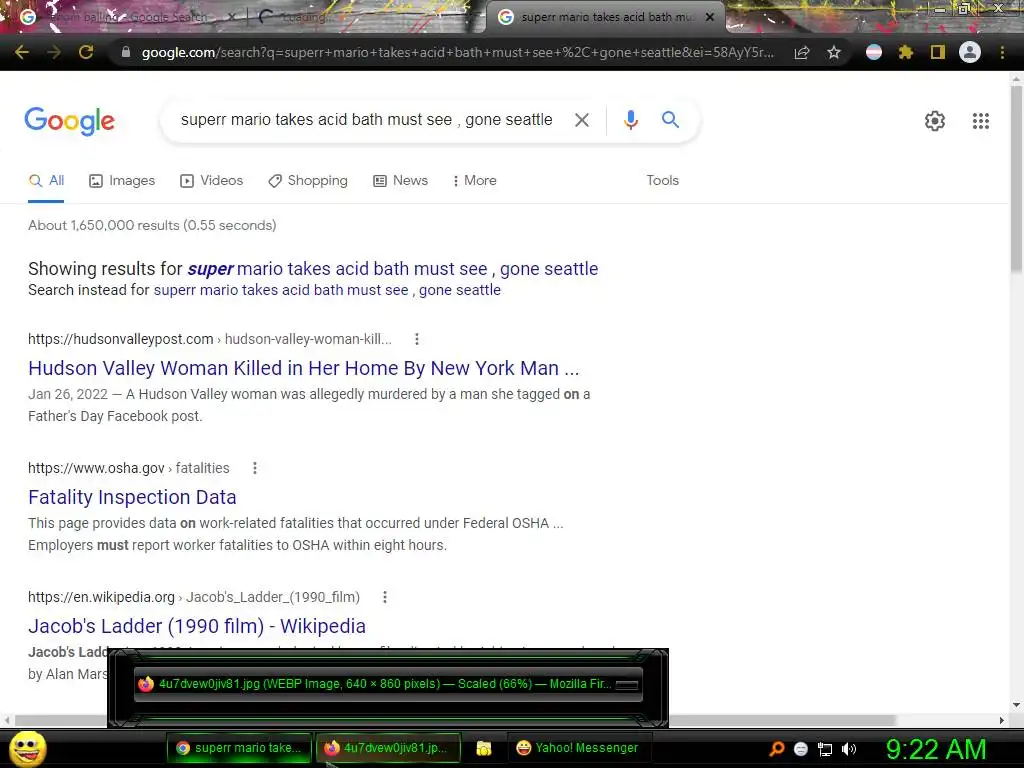Open the Jacob's Ladder Wikipedia result
The height and width of the screenshot is (768, 1024).
[197, 626]
